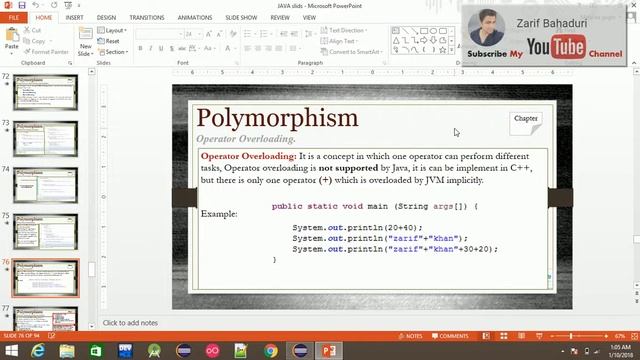Open the font size box showing 24

pos(193,34)
